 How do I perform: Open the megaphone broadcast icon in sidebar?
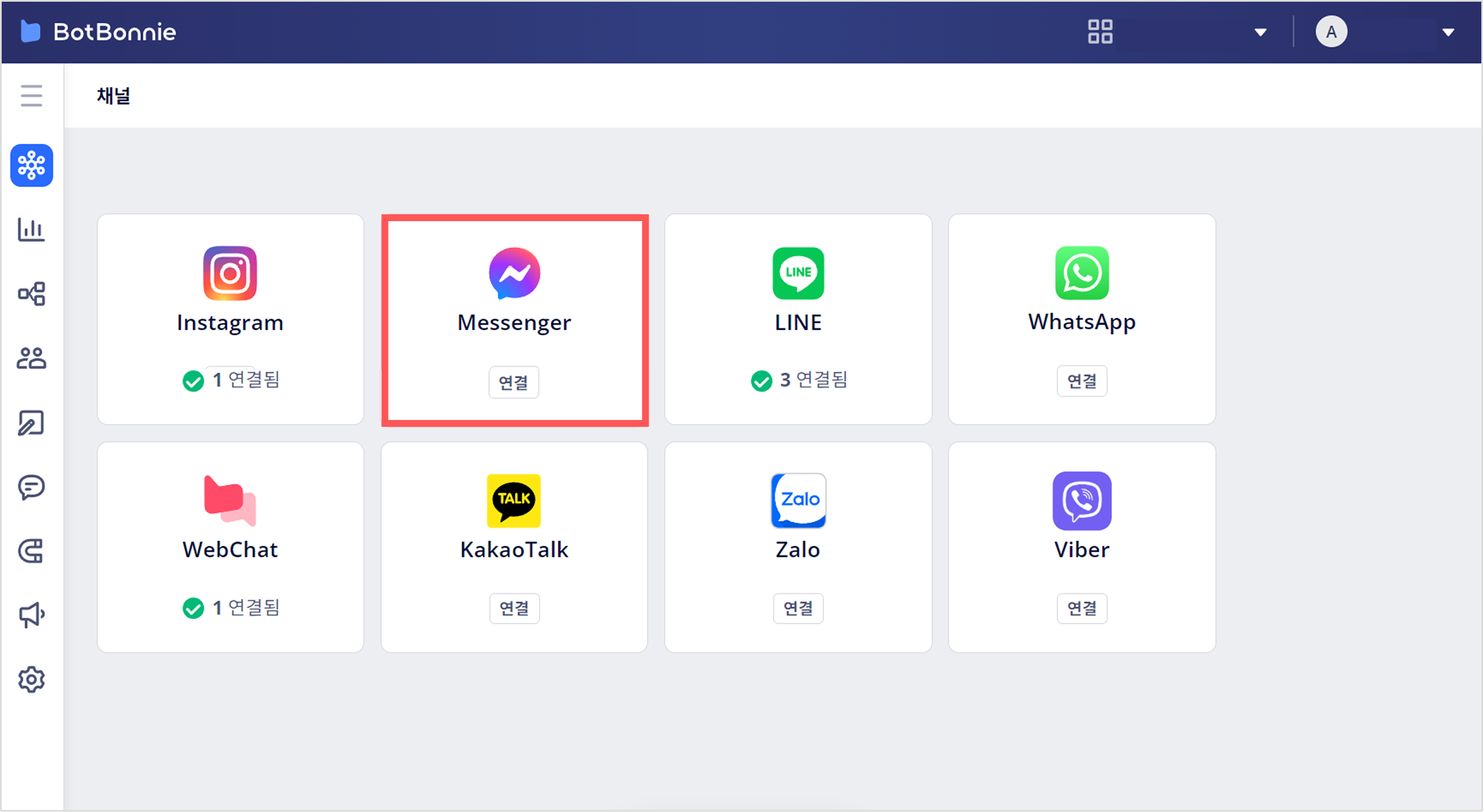coord(31,615)
